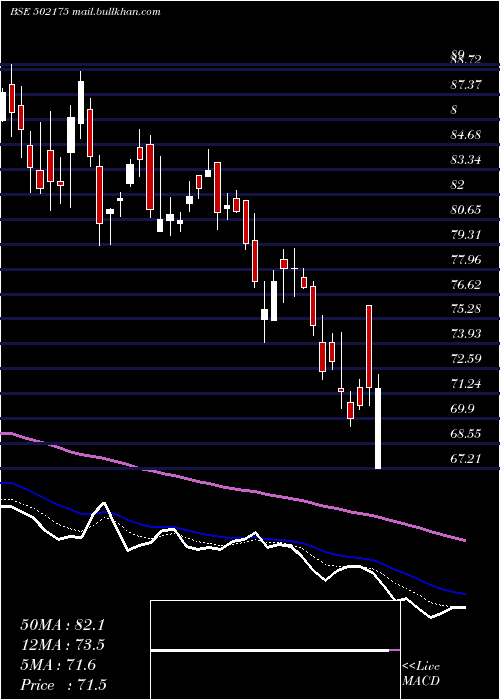The height and width of the screenshot is (700, 500).
Task: Click the <<Live MACD label
Action: click(421, 674)
